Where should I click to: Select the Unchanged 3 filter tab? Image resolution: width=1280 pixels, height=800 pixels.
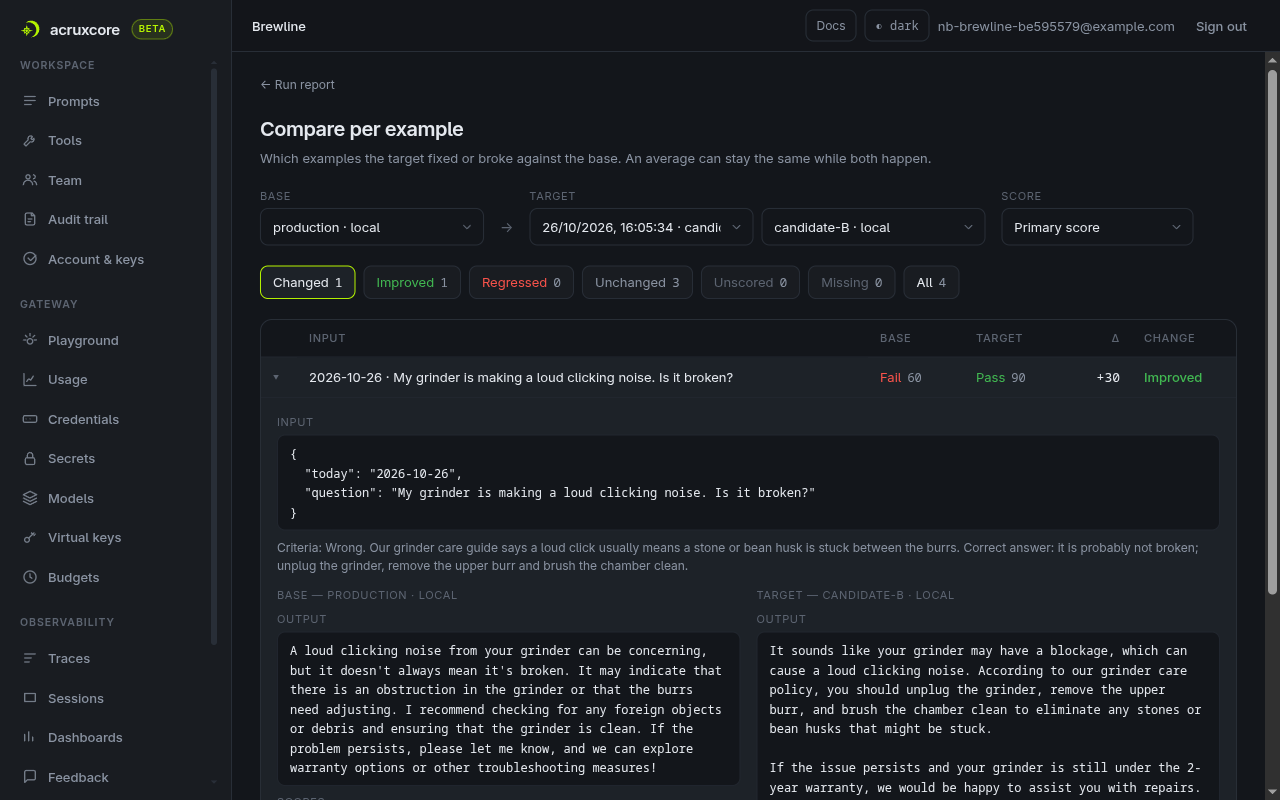(637, 283)
